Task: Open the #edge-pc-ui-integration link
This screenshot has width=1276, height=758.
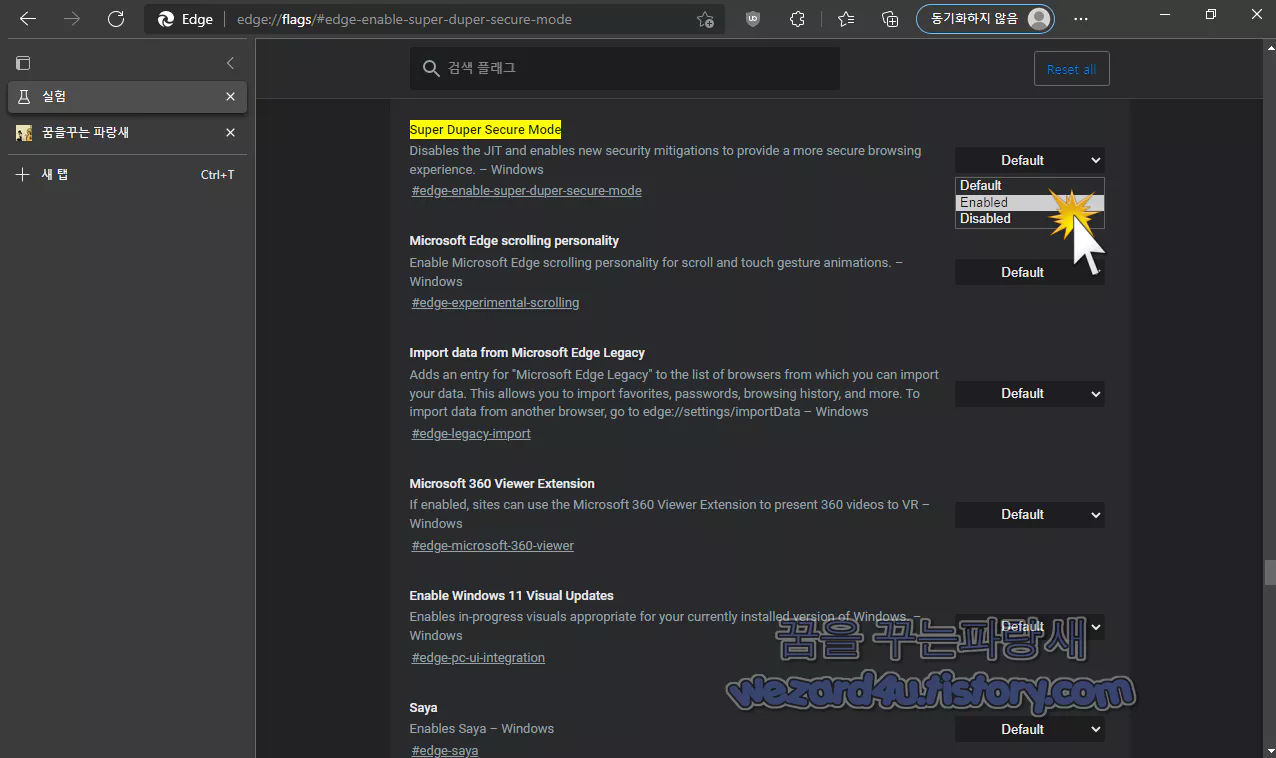Action: [478, 658]
